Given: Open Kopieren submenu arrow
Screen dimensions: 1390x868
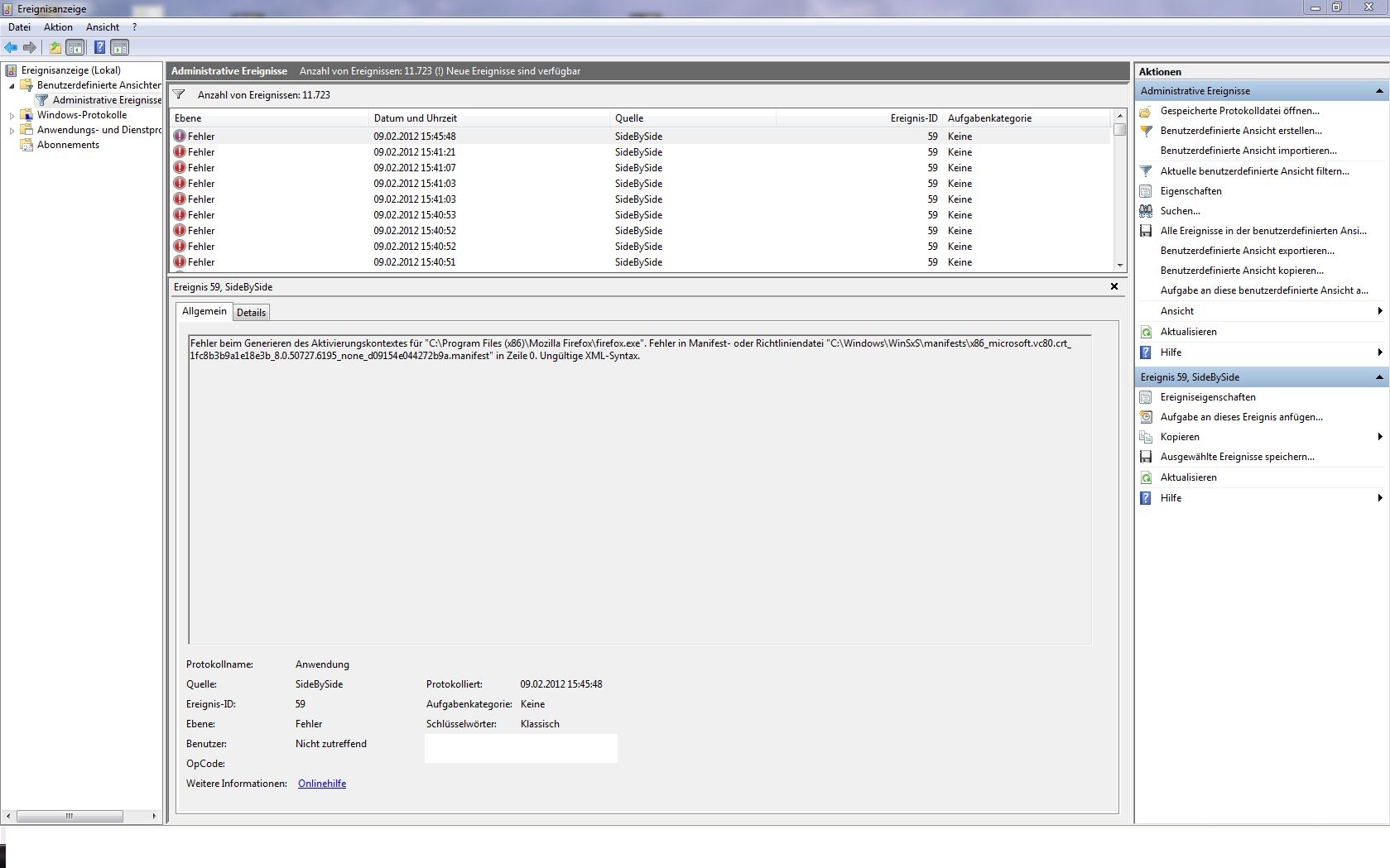Looking at the screenshot, I should click(x=1379, y=437).
